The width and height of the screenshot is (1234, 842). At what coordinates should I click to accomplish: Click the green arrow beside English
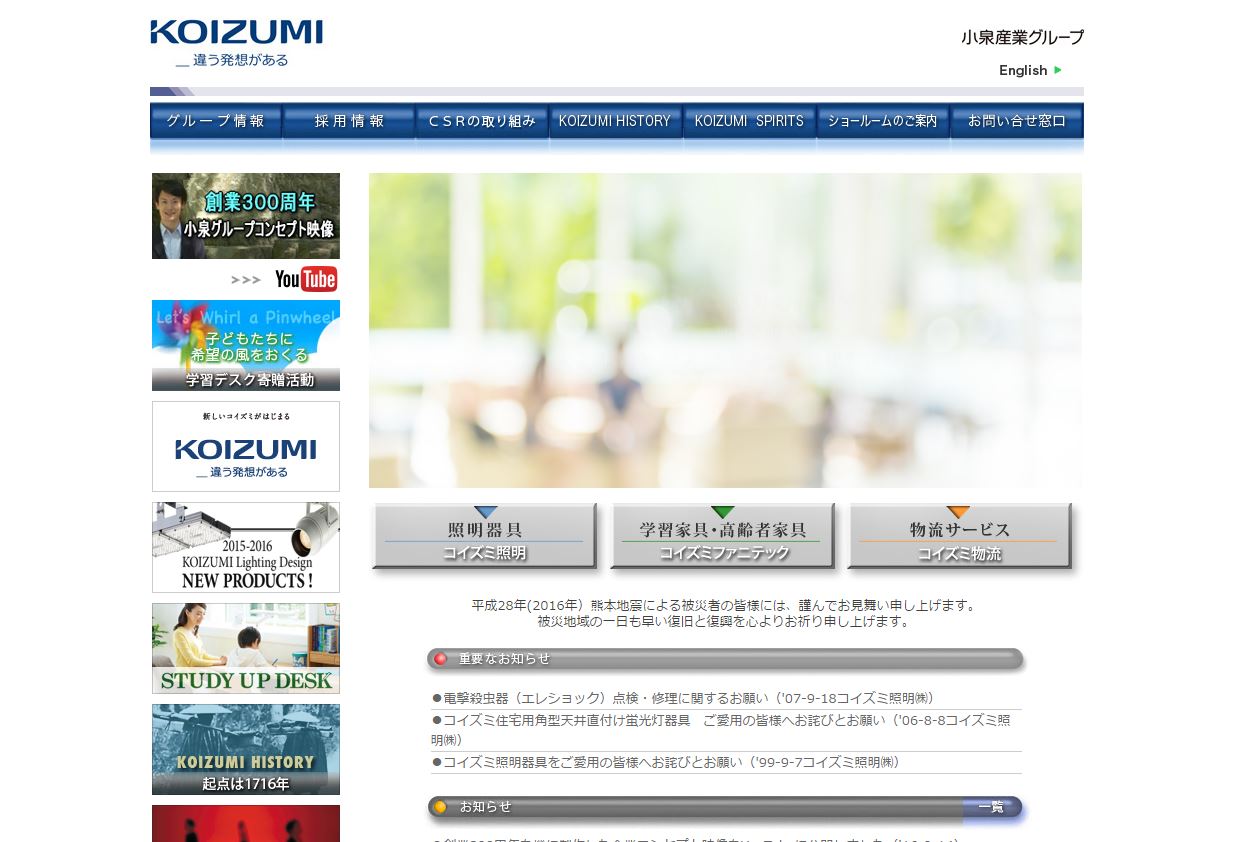pyautogui.click(x=1058, y=70)
